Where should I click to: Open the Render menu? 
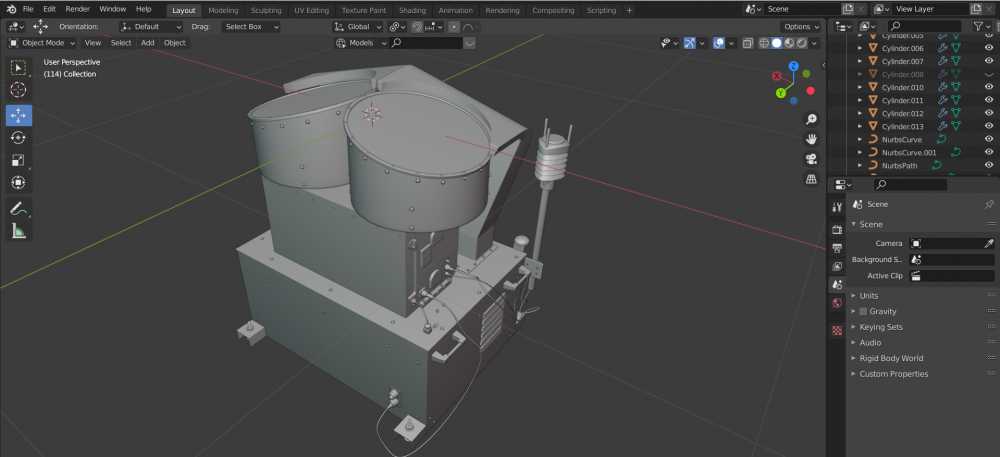pyautogui.click(x=77, y=9)
